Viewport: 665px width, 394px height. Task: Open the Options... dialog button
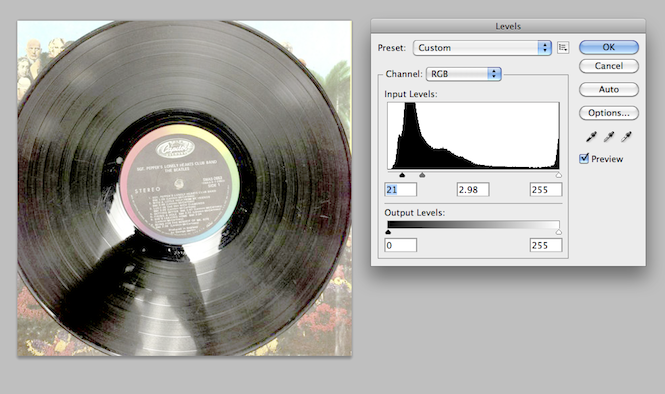point(609,113)
